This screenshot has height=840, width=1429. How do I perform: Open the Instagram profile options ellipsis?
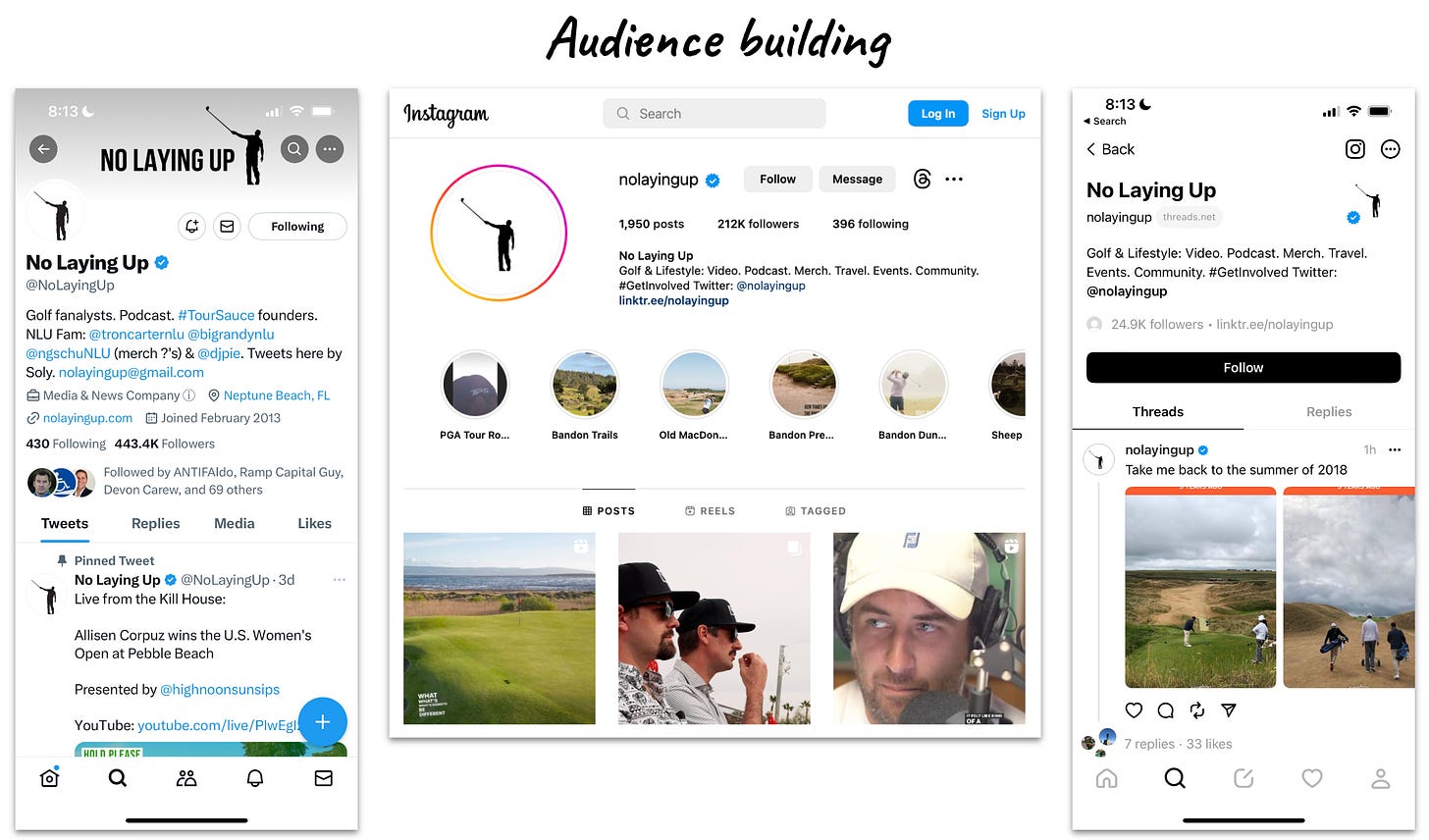click(x=954, y=179)
